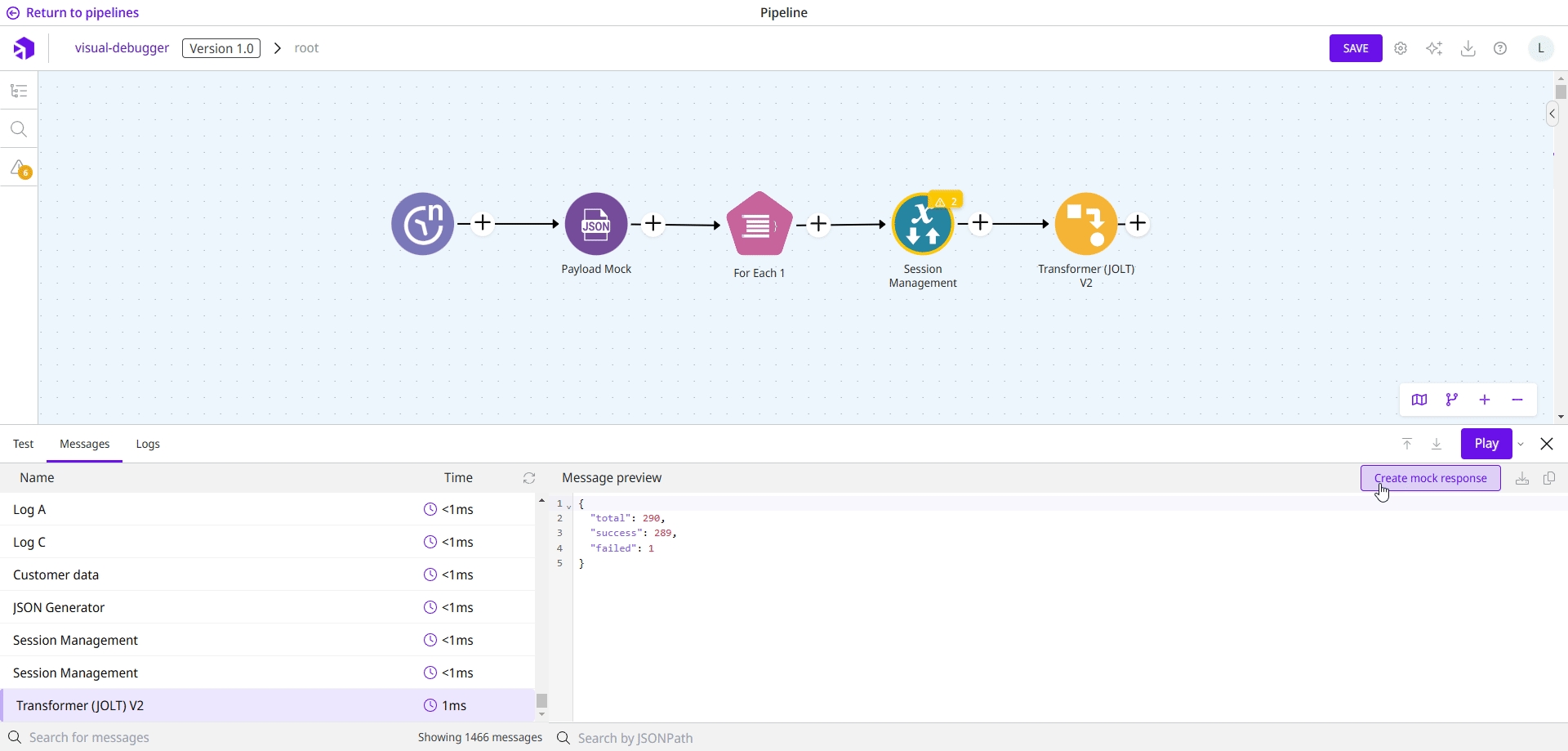The height and width of the screenshot is (751, 1568).
Task: Click Create mock response button
Action: coord(1430,478)
